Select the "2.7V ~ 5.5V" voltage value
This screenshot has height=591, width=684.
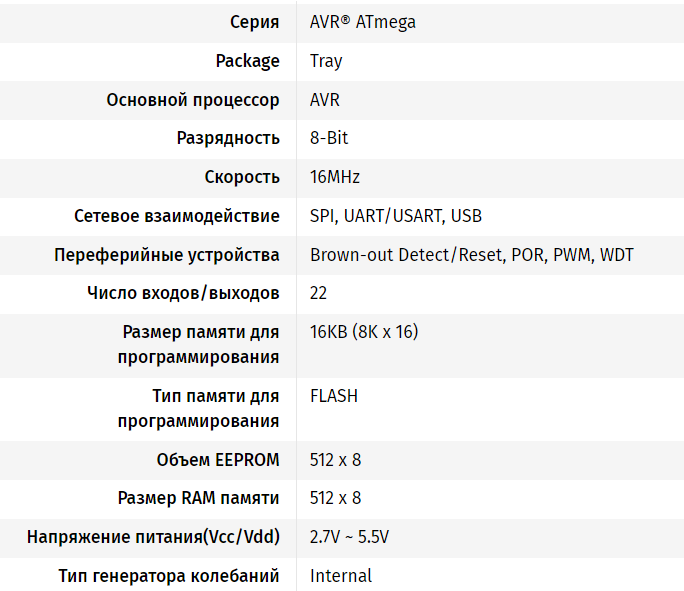(x=349, y=537)
